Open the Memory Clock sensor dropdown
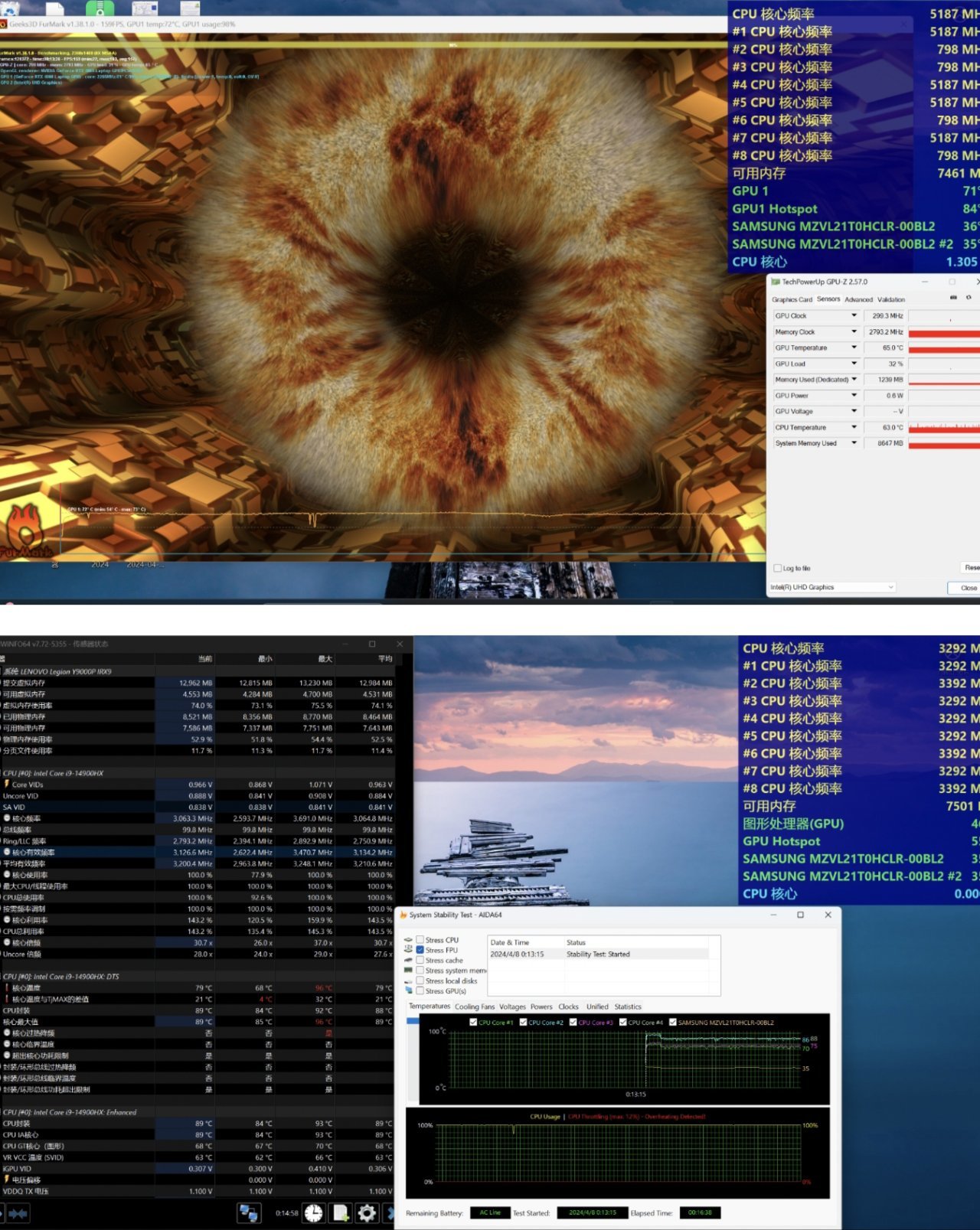The image size is (980, 1230). [x=854, y=331]
